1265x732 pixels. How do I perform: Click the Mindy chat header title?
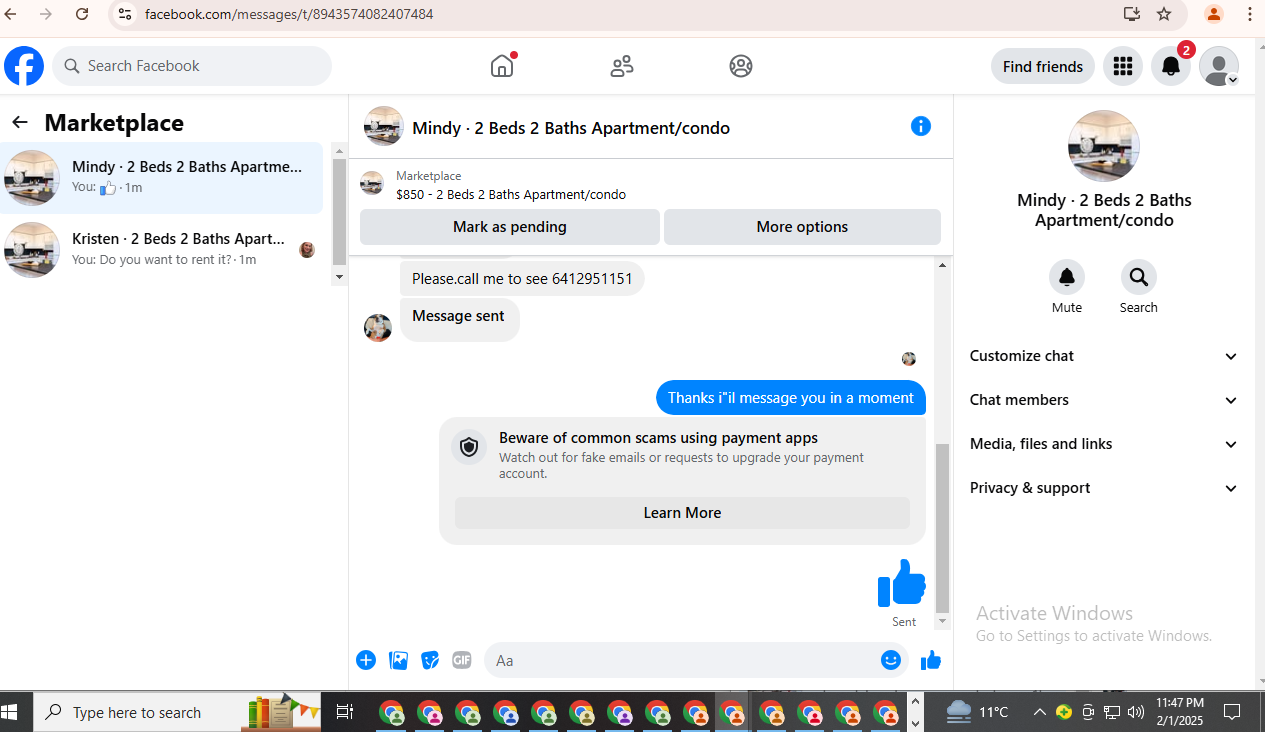pos(571,128)
